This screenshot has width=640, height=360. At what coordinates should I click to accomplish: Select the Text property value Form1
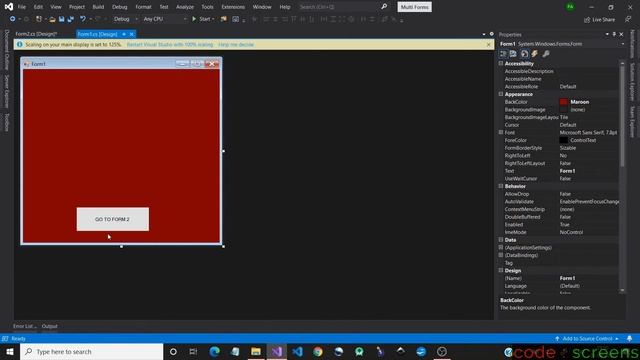(567, 171)
